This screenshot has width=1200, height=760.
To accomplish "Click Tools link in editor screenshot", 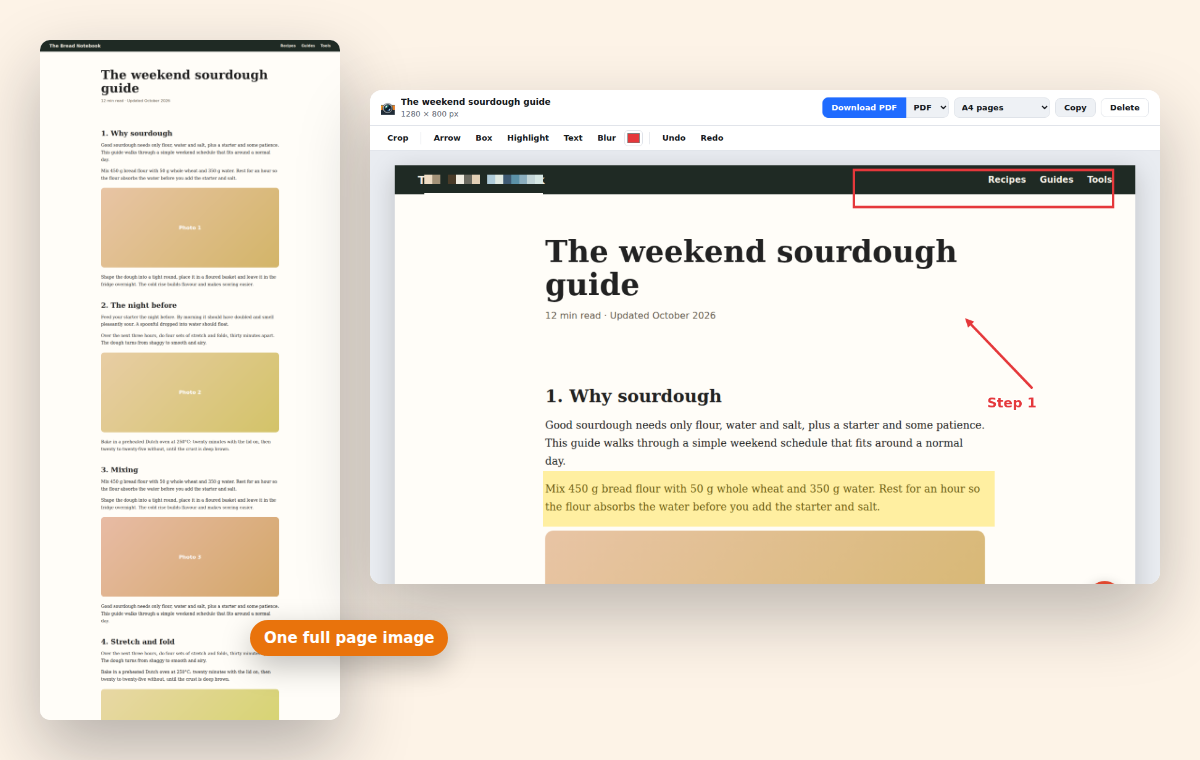I will [1099, 180].
